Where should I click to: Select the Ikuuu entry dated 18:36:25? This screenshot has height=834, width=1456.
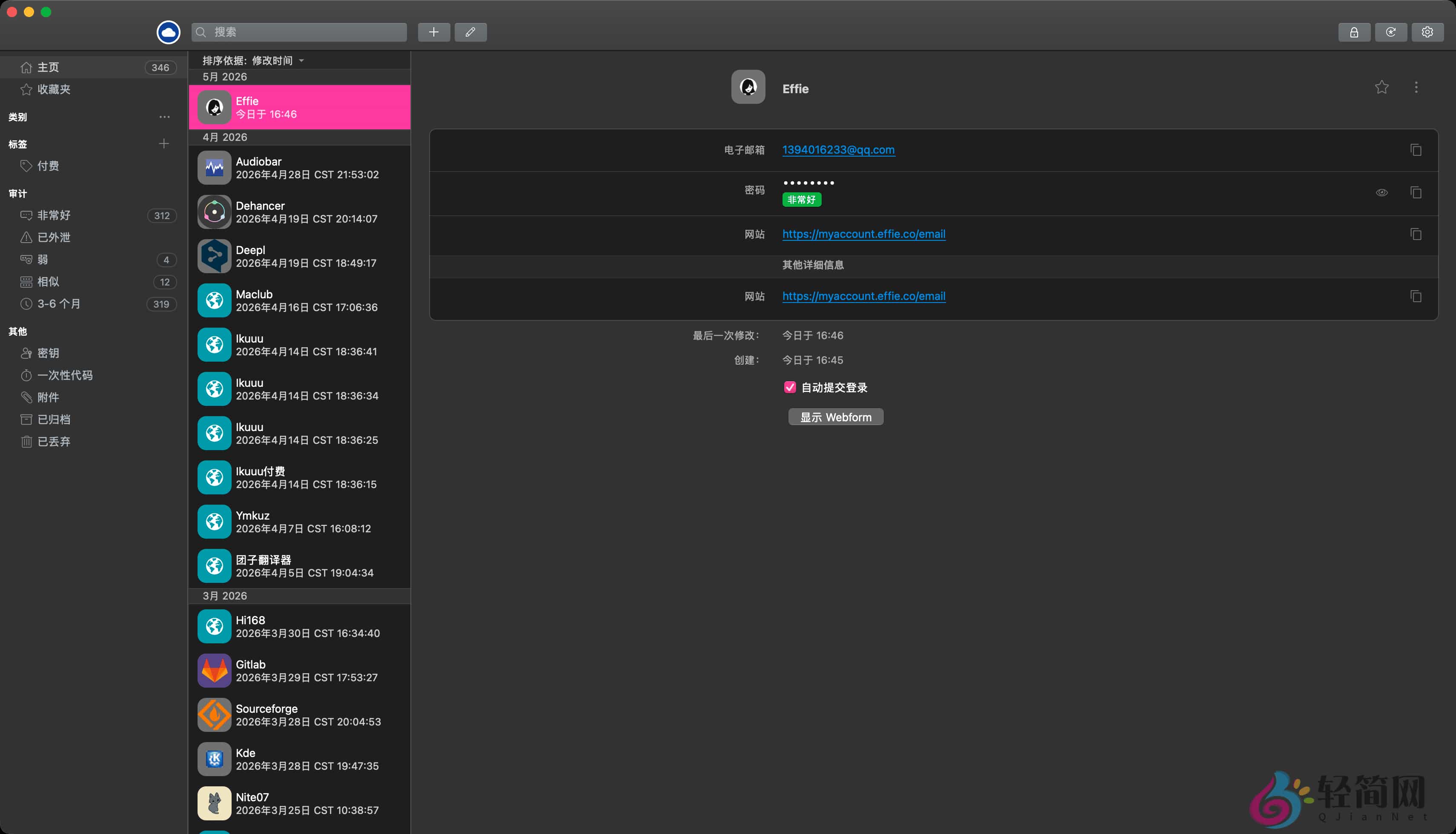(x=299, y=433)
